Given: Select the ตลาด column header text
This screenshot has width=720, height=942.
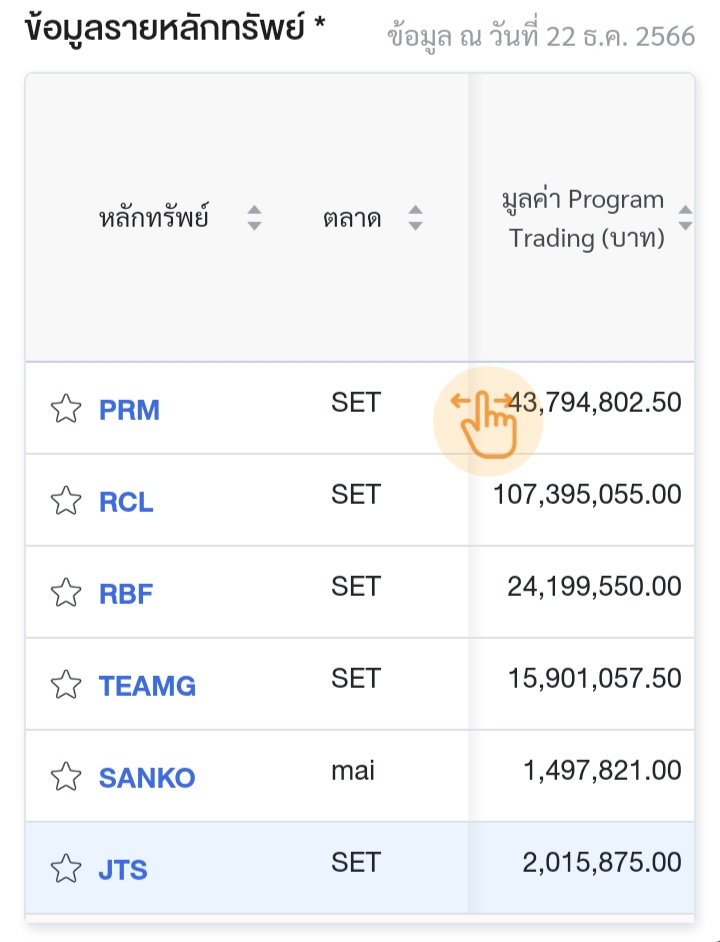Looking at the screenshot, I should pos(352,218).
